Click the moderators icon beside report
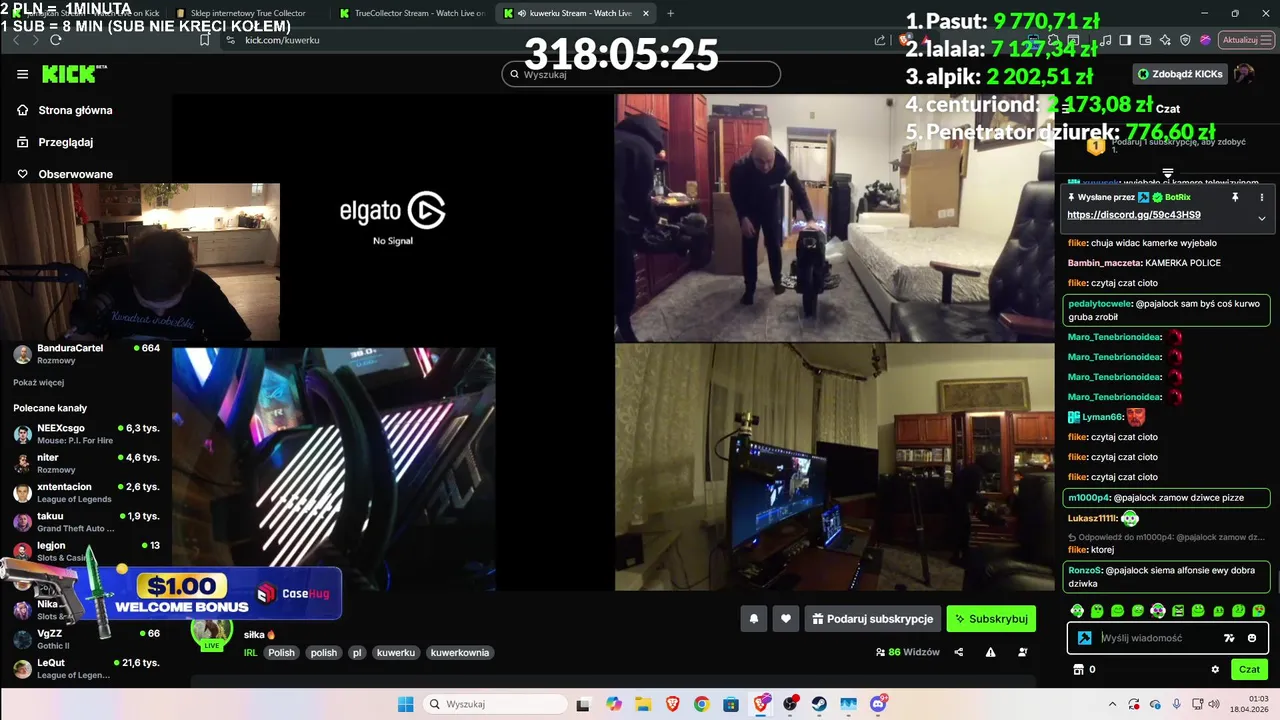The width and height of the screenshot is (1280, 720). point(1022,652)
